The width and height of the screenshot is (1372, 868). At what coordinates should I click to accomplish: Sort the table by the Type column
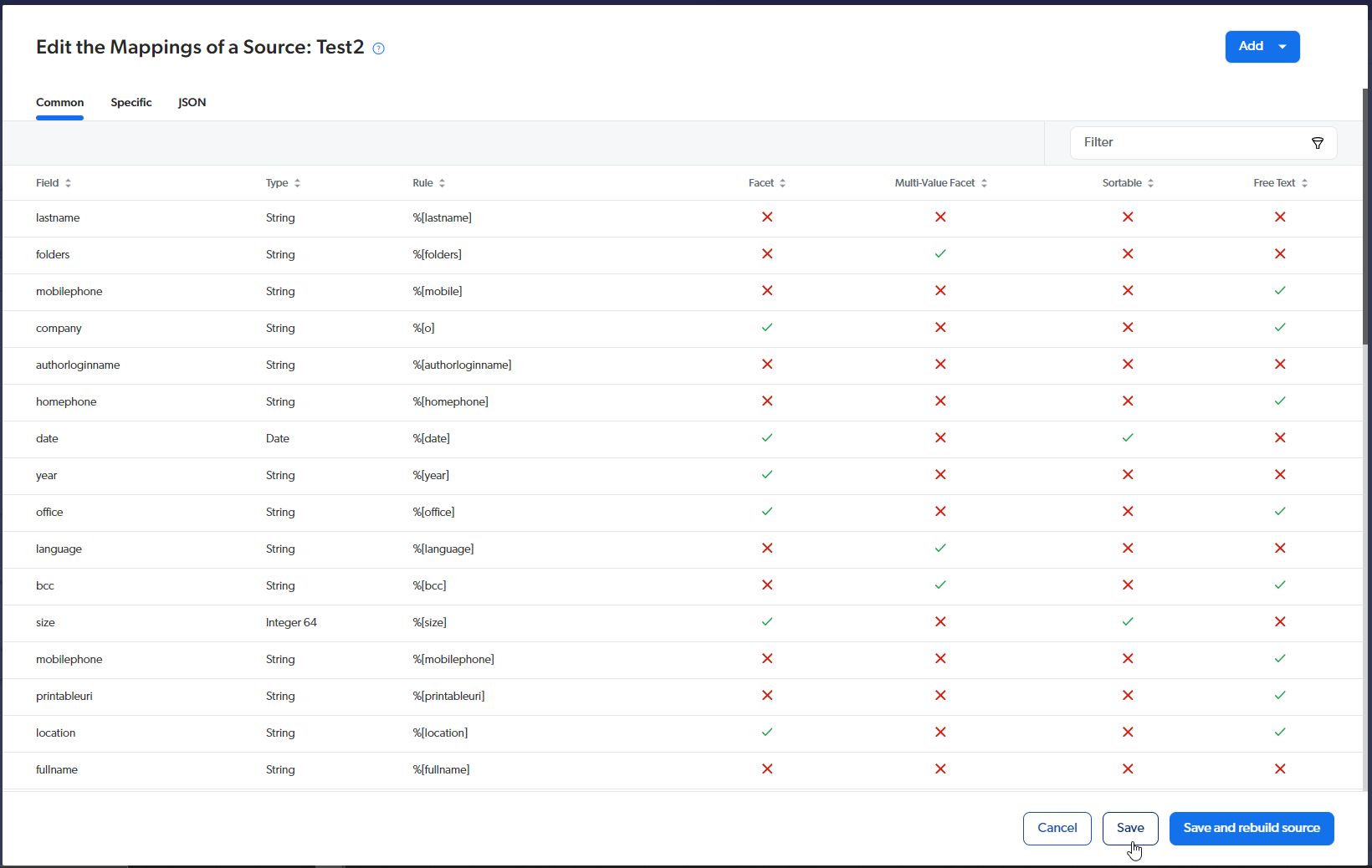298,182
